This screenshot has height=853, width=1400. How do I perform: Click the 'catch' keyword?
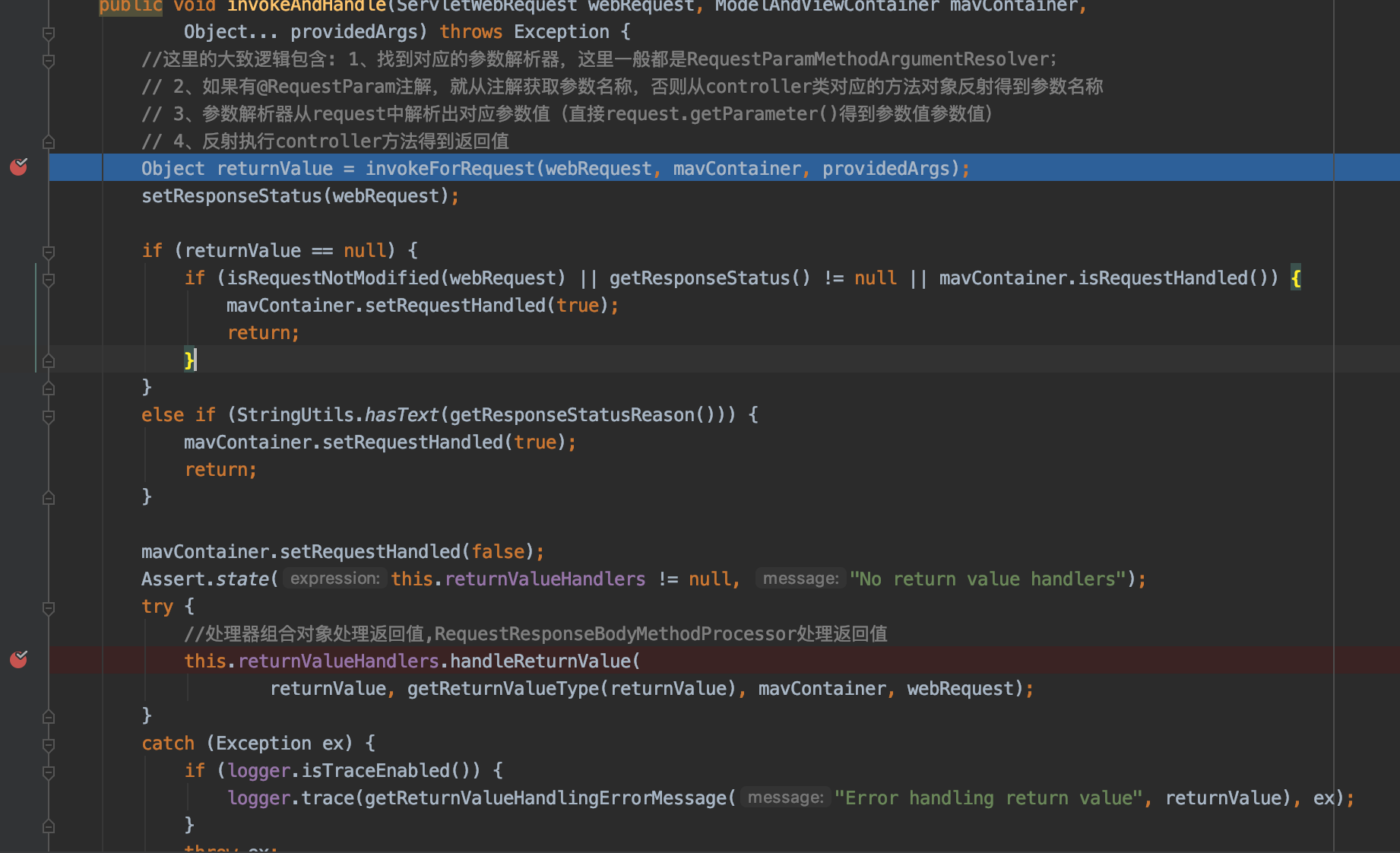[x=168, y=744]
